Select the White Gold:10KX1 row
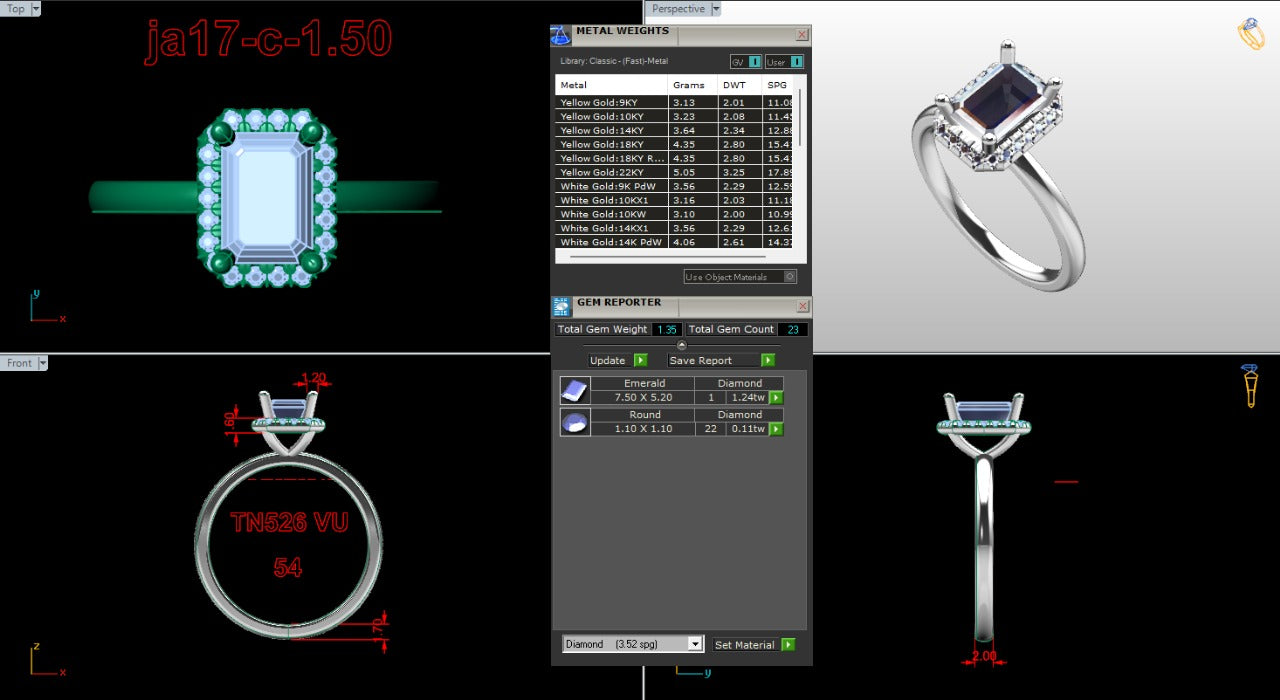 (x=674, y=200)
